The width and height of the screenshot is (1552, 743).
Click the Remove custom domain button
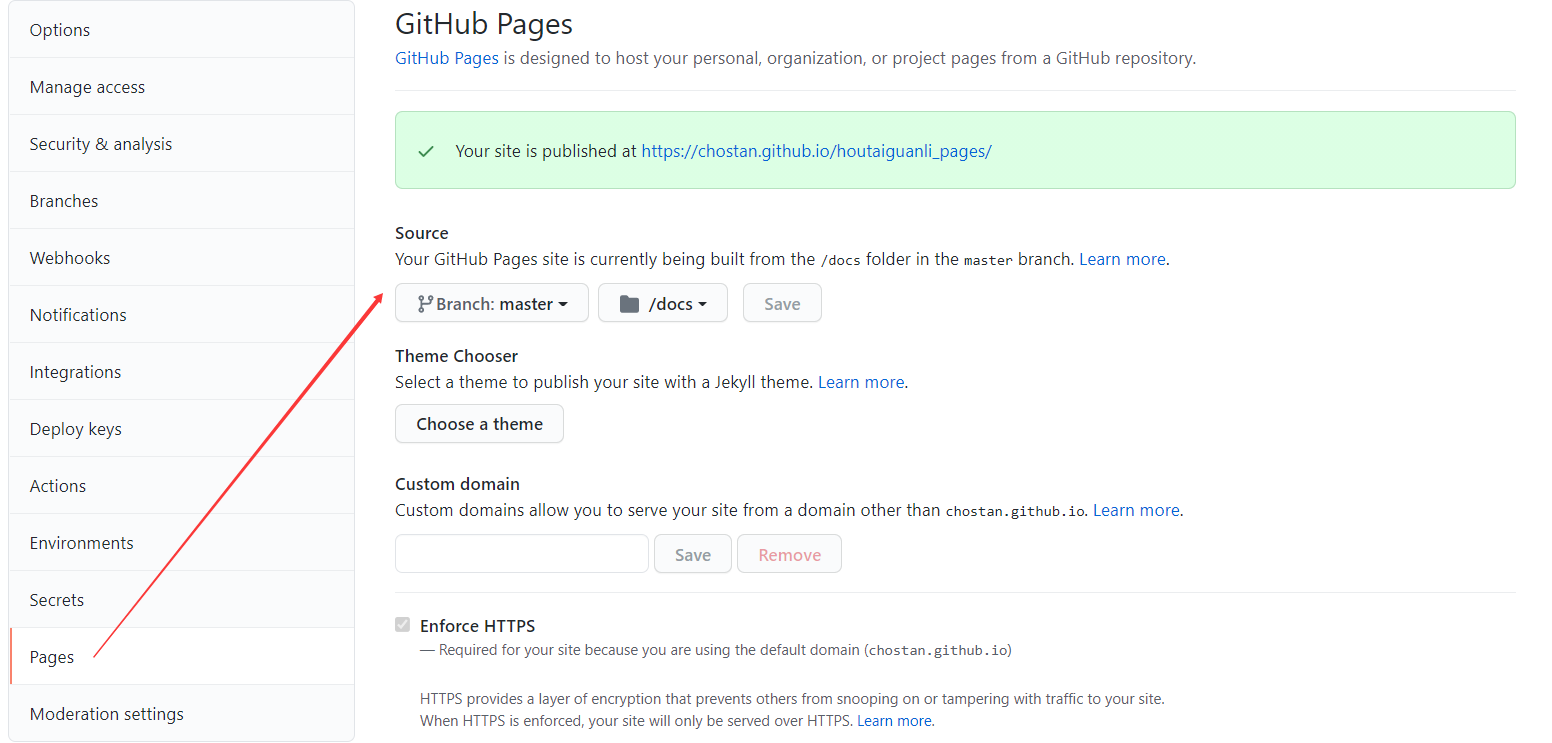pos(789,554)
